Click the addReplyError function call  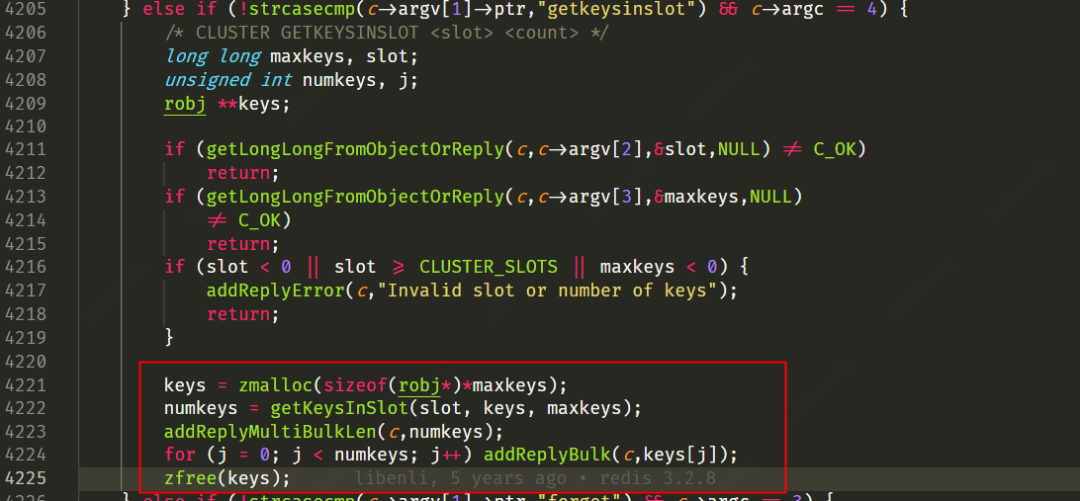pos(276,291)
